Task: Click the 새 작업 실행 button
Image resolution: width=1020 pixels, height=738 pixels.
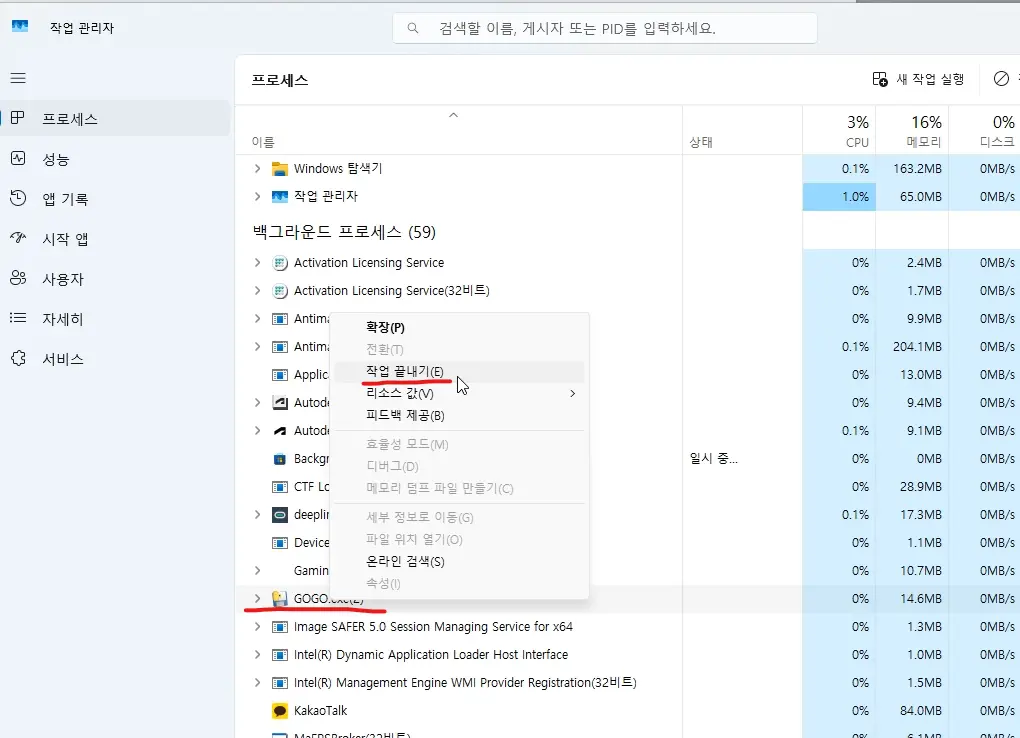Action: 918,79
